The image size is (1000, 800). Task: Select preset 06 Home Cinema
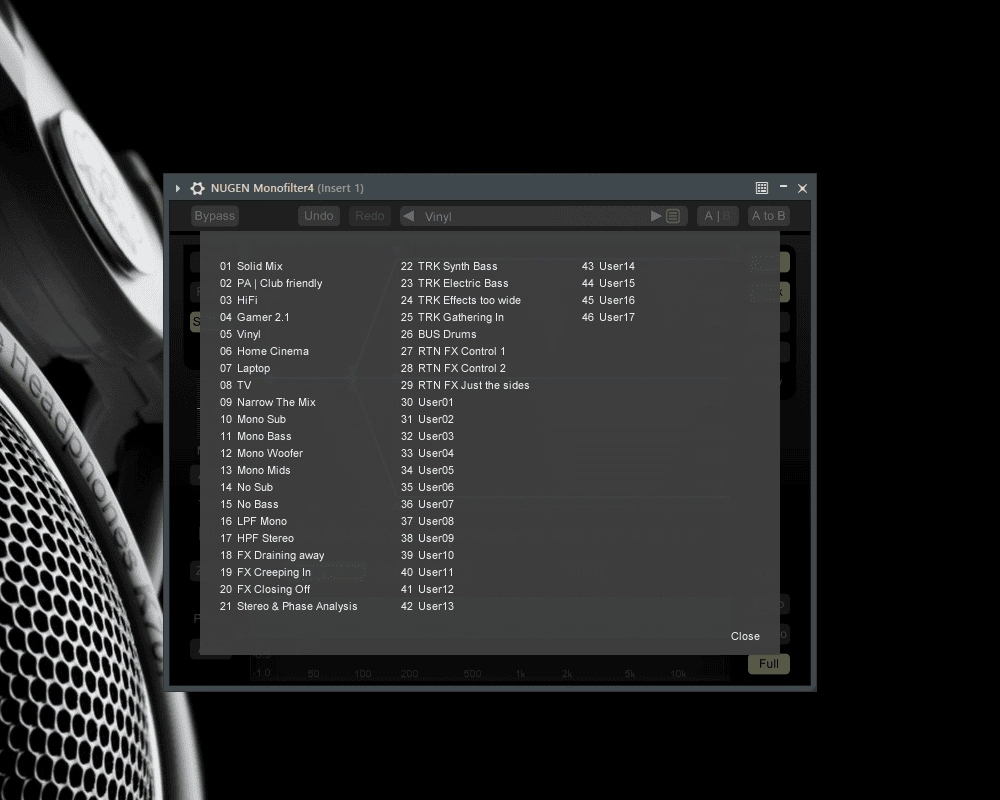pos(264,351)
